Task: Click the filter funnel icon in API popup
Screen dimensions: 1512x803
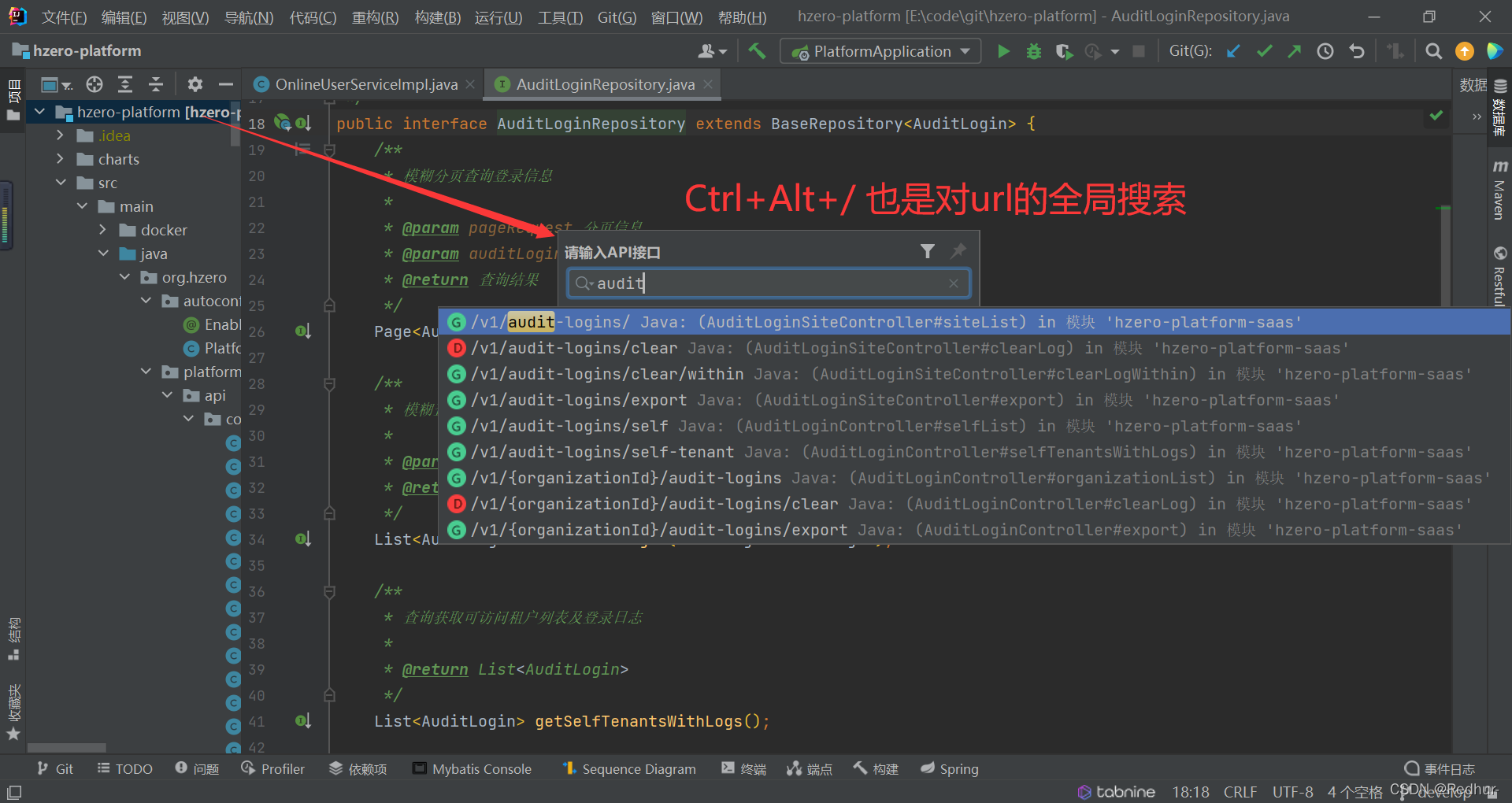Action: pyautogui.click(x=928, y=251)
